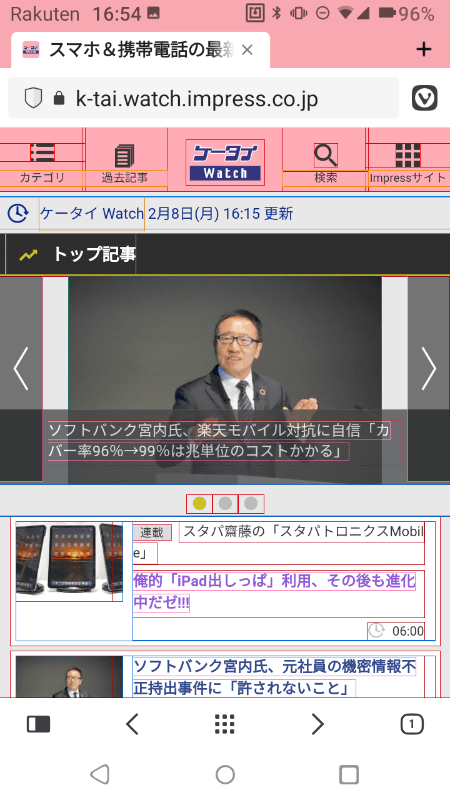Tap the 2月8日(月) 16:15 更新 text
This screenshot has height=800, width=450.
click(x=220, y=213)
